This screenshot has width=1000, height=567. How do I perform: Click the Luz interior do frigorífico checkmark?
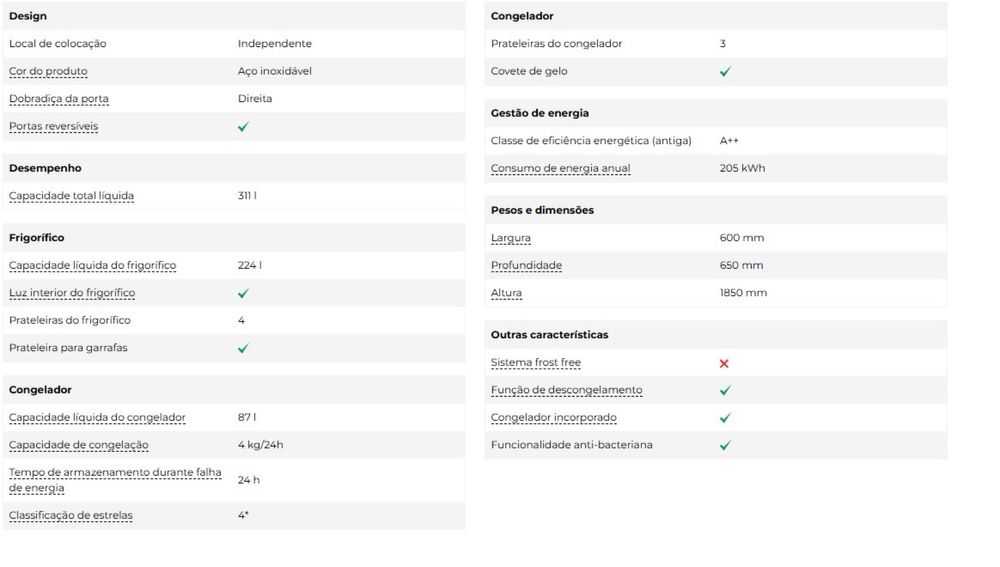coord(243,294)
